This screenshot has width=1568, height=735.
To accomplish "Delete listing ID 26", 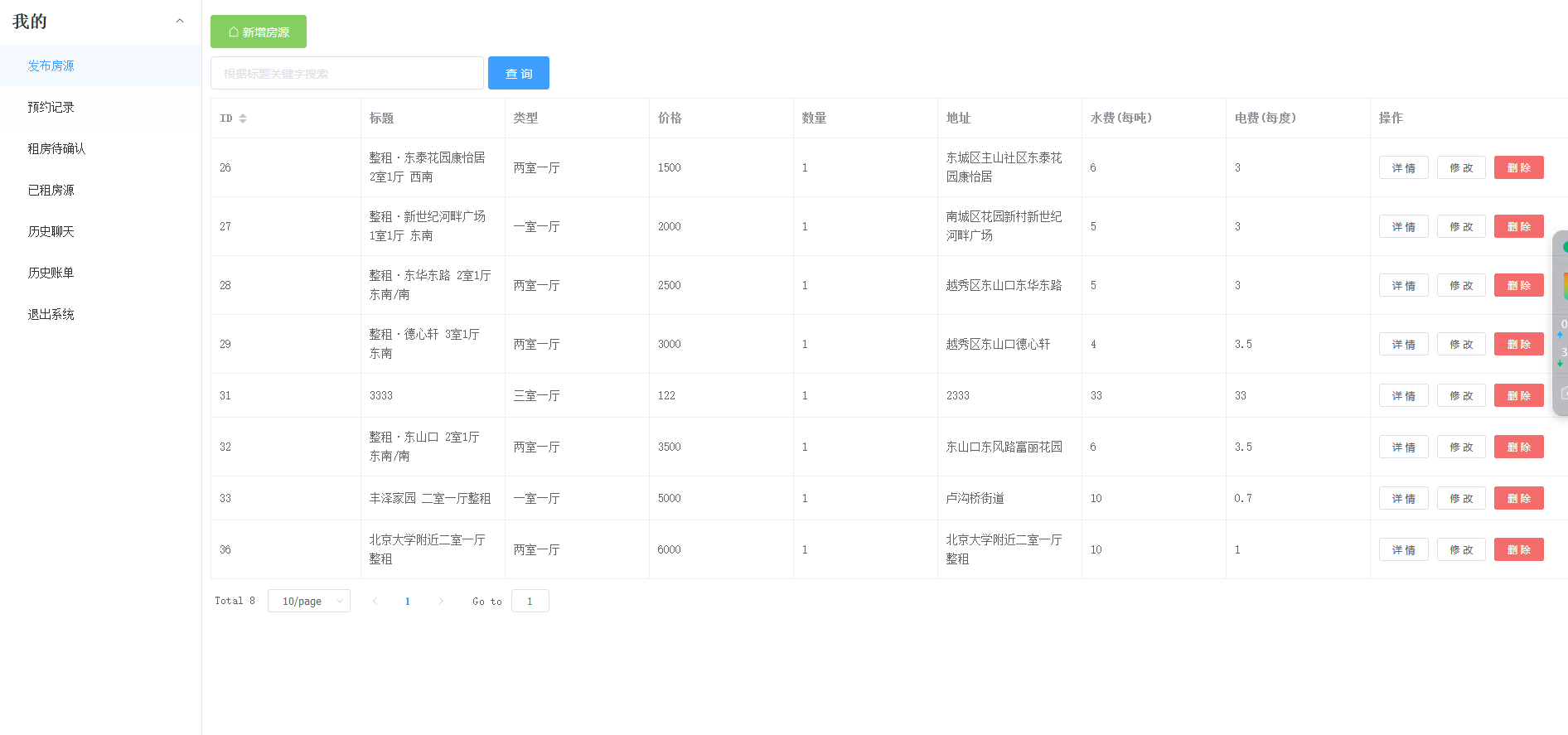I will [1519, 167].
